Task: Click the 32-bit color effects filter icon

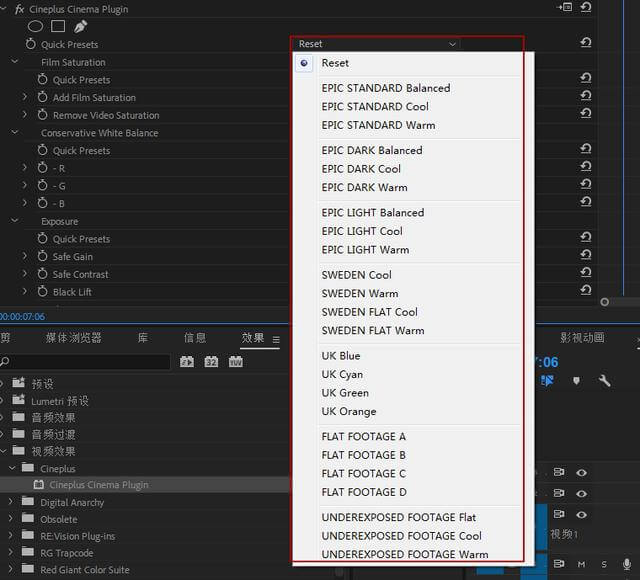Action: click(211, 362)
